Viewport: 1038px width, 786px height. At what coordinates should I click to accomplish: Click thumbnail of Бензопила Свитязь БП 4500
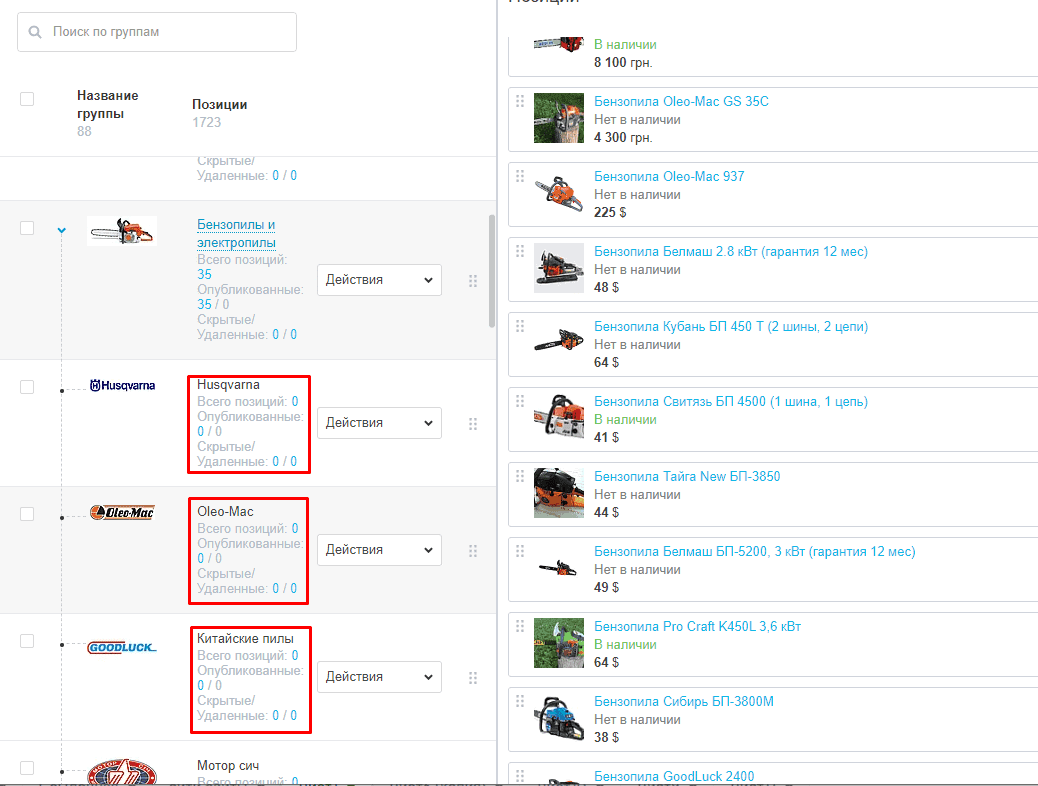[559, 418]
